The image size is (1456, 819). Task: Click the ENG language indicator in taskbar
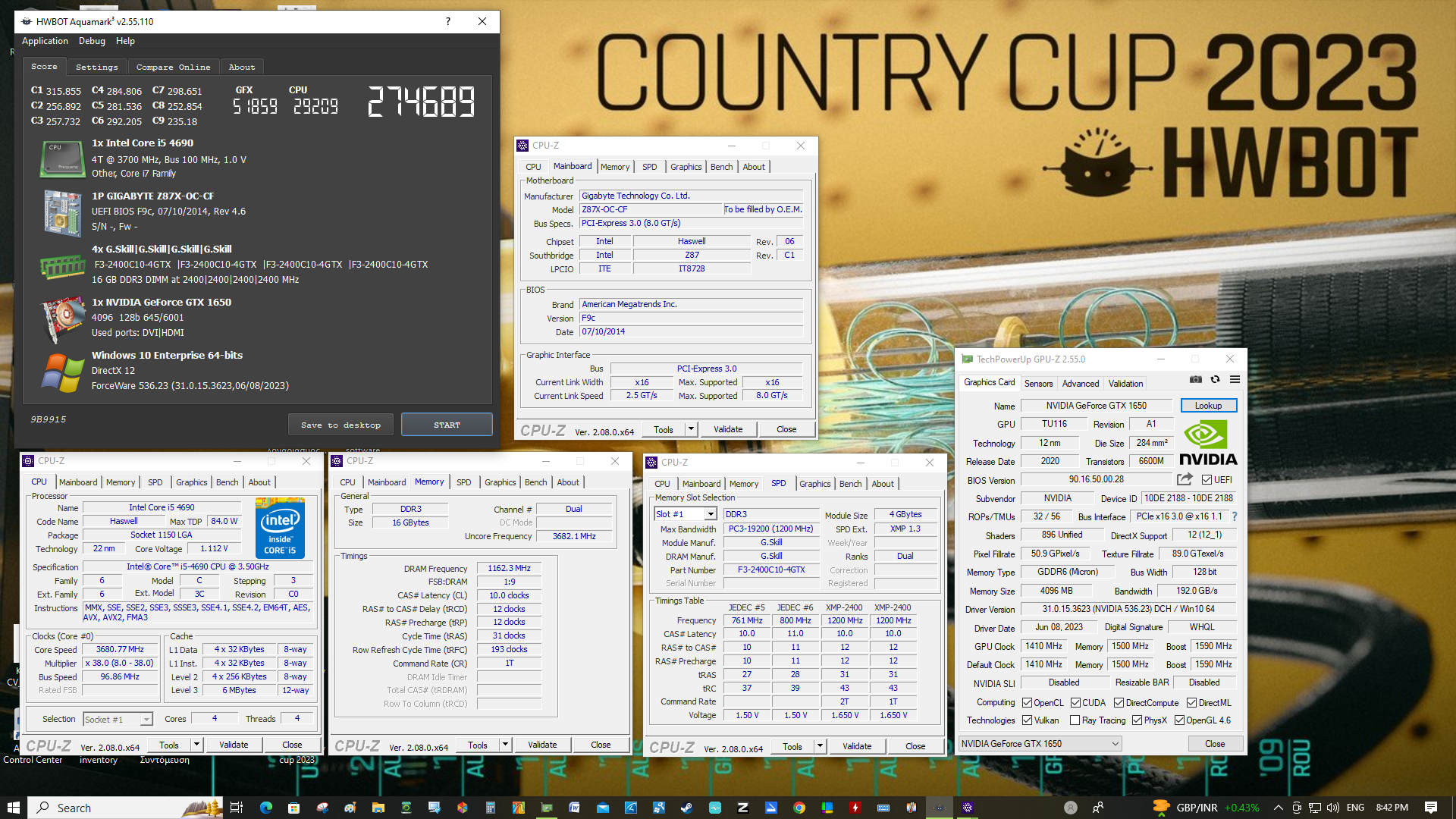[1355, 808]
